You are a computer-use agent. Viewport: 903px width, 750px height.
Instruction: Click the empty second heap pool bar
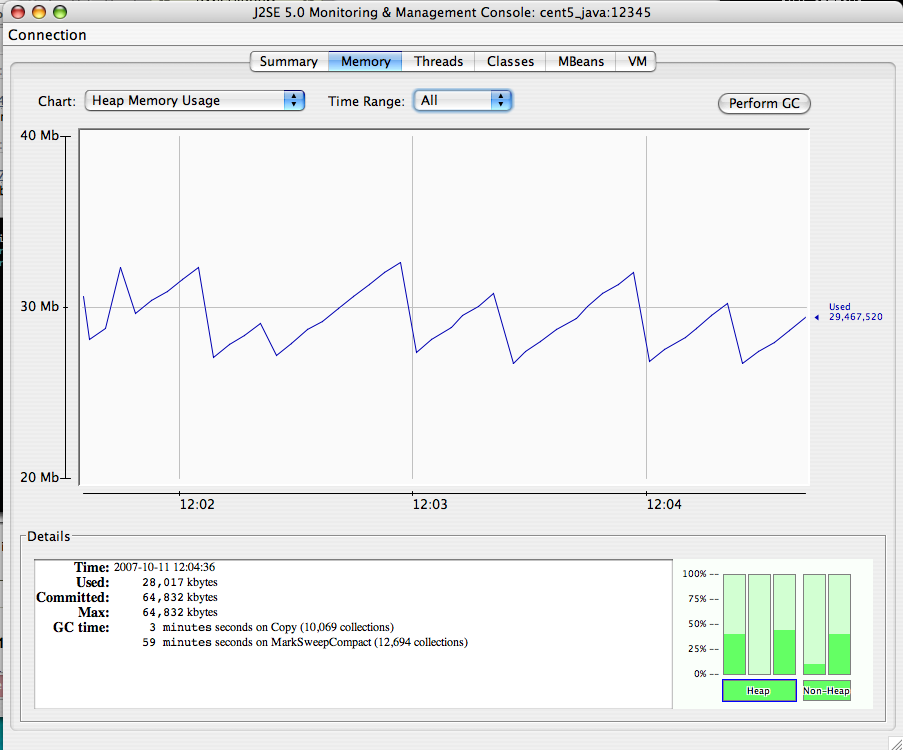(760, 624)
